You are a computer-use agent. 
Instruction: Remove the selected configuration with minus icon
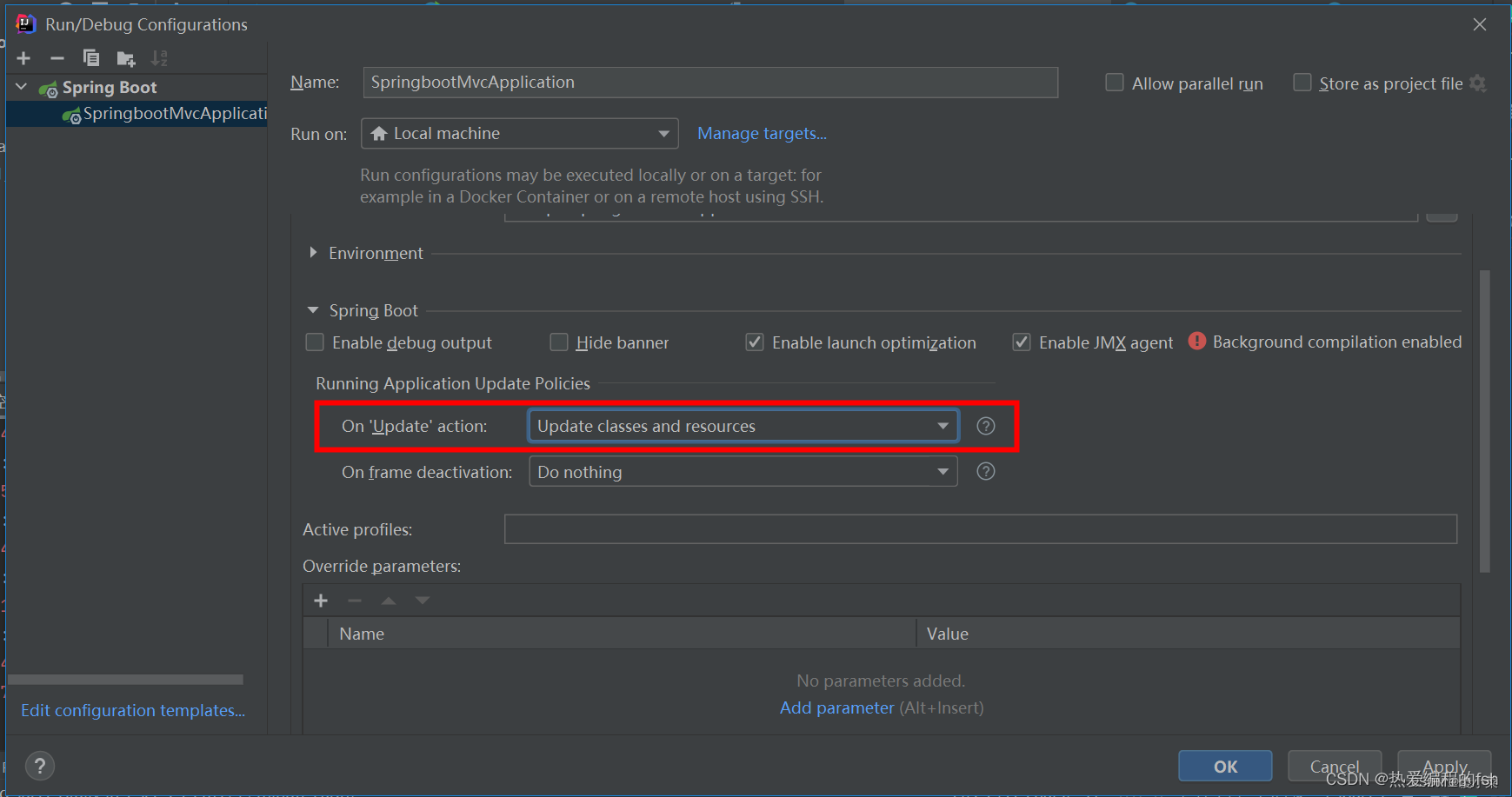pyautogui.click(x=57, y=58)
